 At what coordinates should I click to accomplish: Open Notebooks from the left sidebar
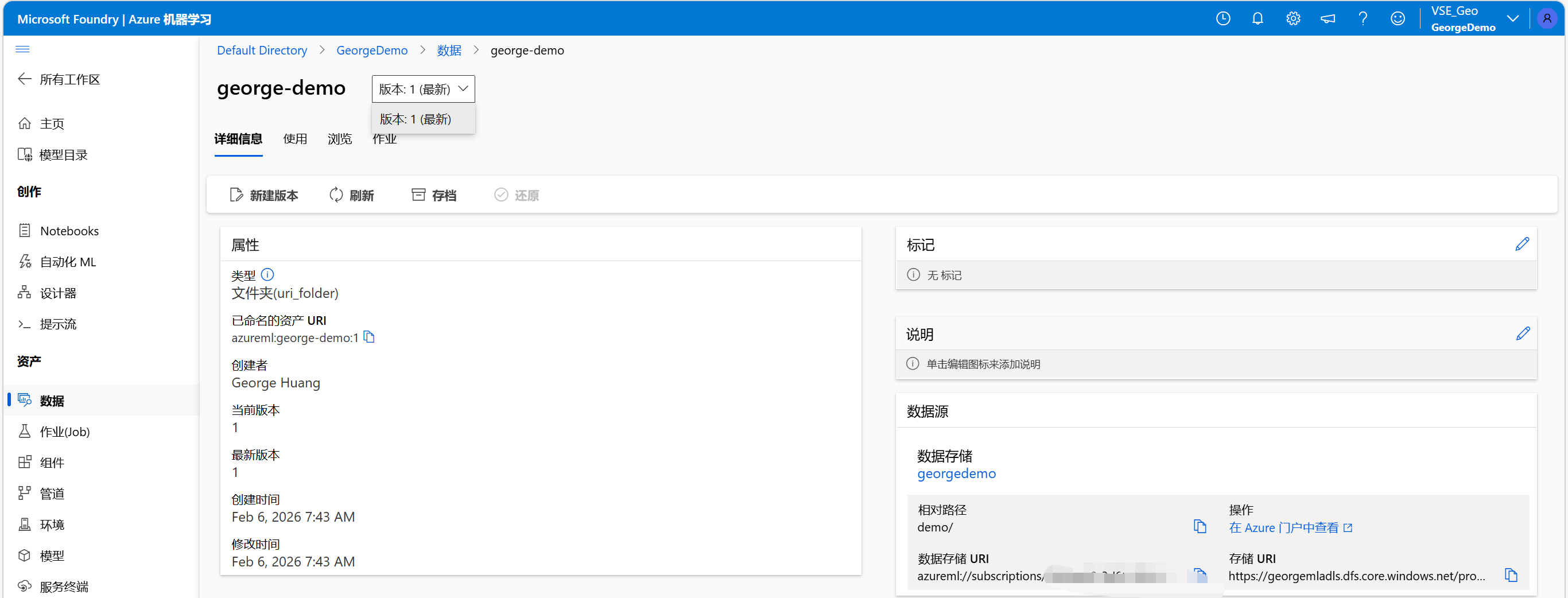click(x=69, y=231)
